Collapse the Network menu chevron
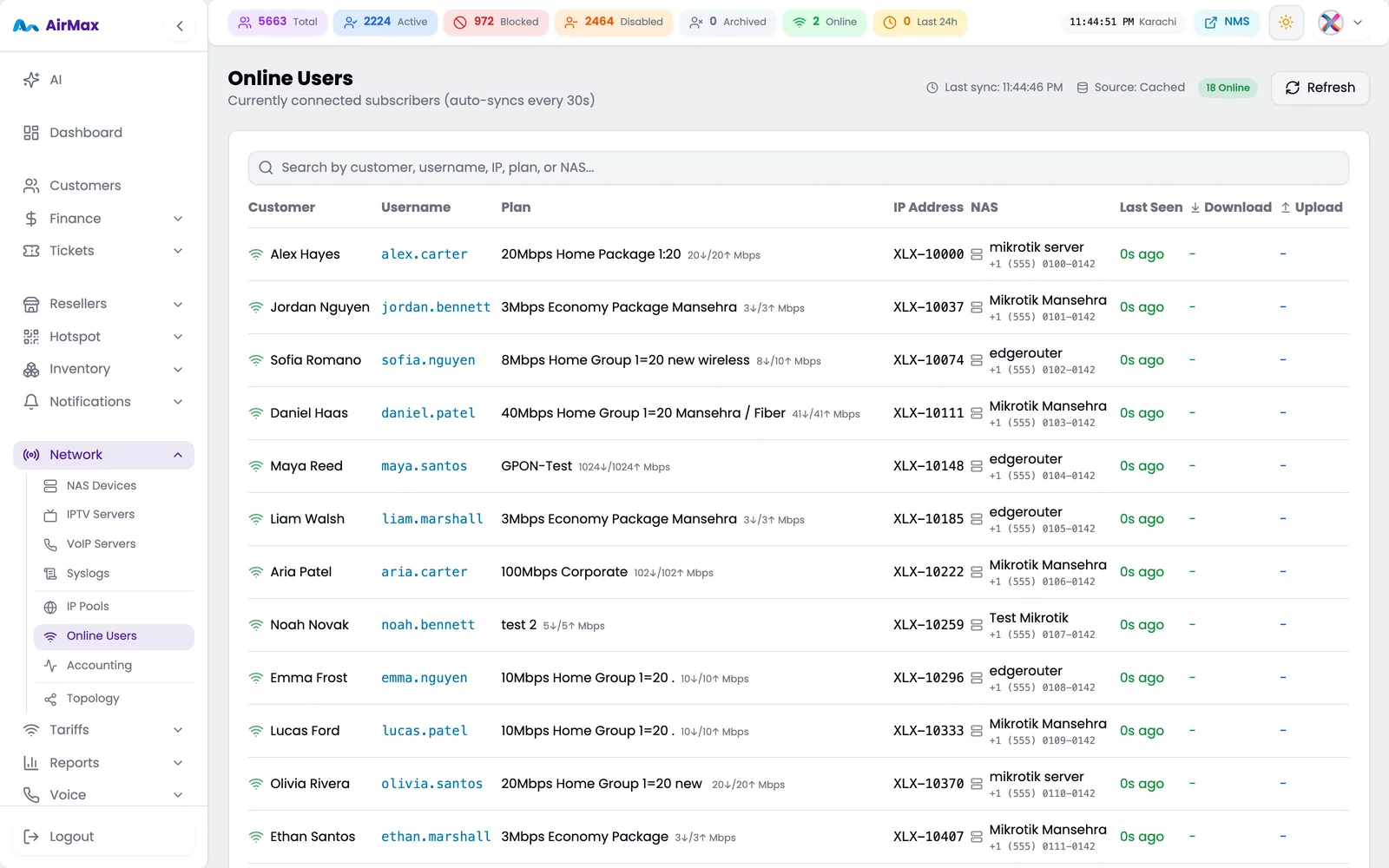The height and width of the screenshot is (868, 1389). point(178,455)
